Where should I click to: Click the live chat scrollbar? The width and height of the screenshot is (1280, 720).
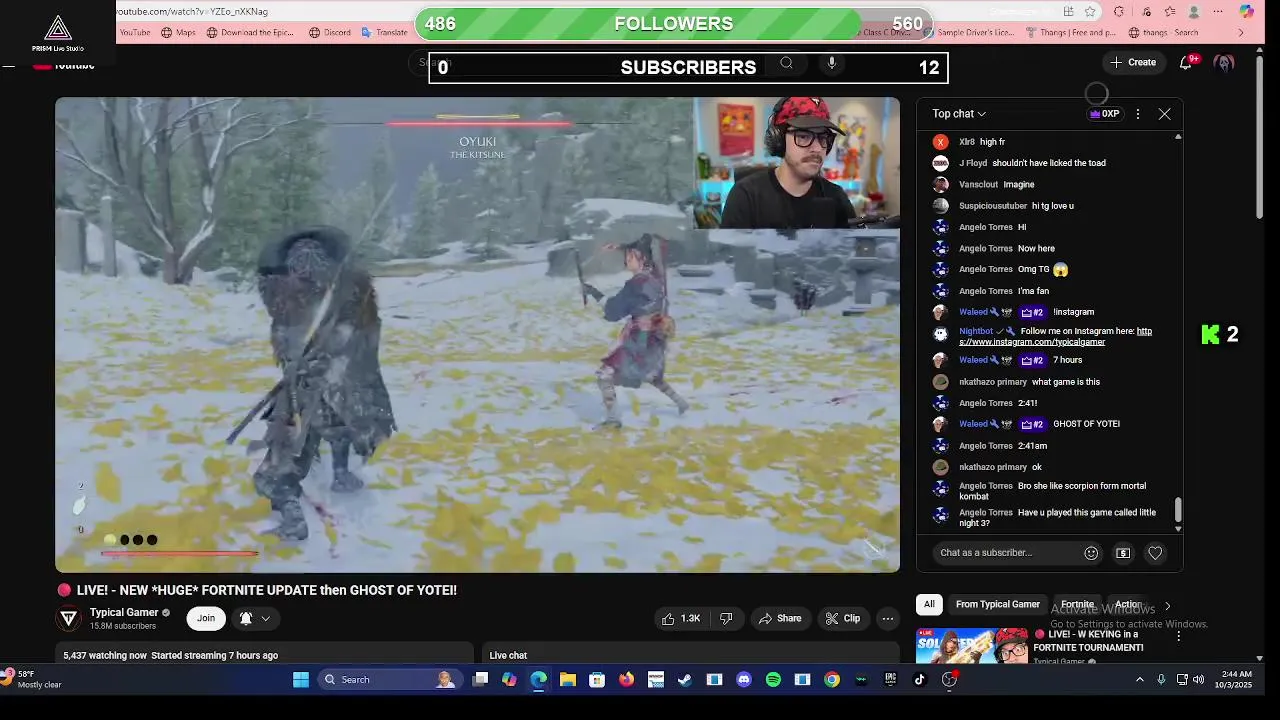[x=1178, y=511]
